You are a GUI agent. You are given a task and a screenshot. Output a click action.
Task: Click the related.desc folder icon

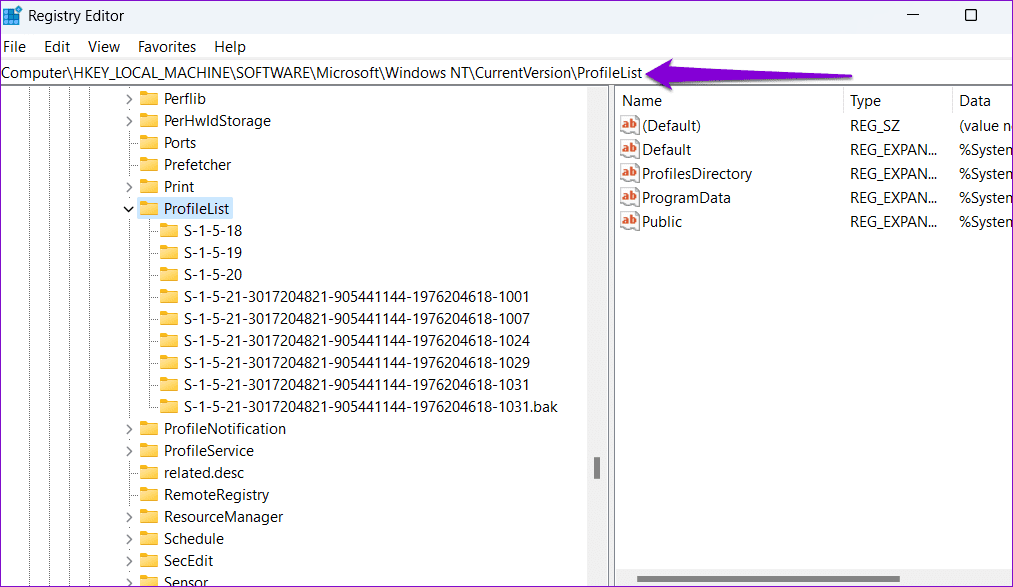149,472
